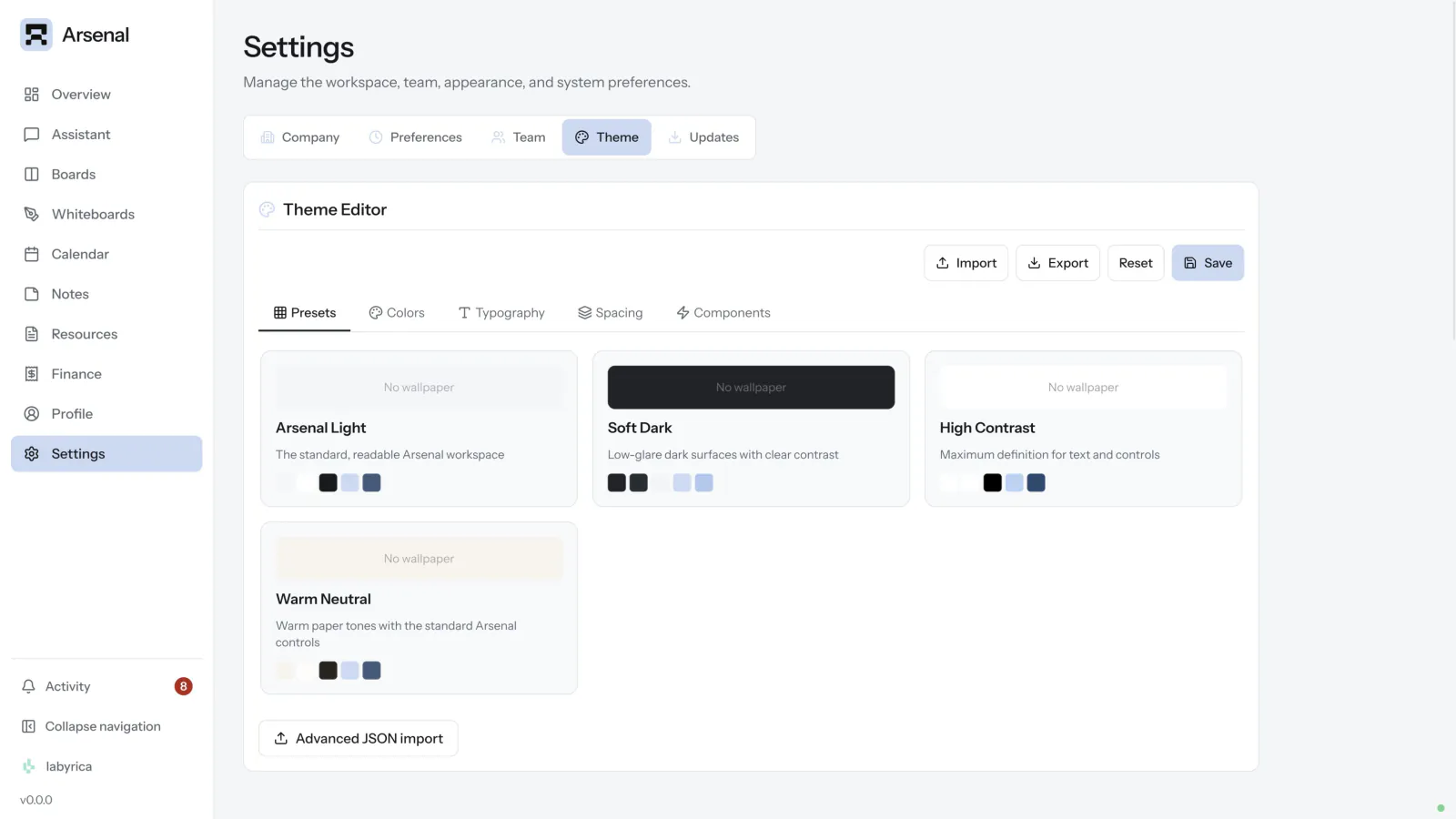This screenshot has width=1456, height=819.
Task: Select Settings in the sidebar
Action: tap(106, 454)
